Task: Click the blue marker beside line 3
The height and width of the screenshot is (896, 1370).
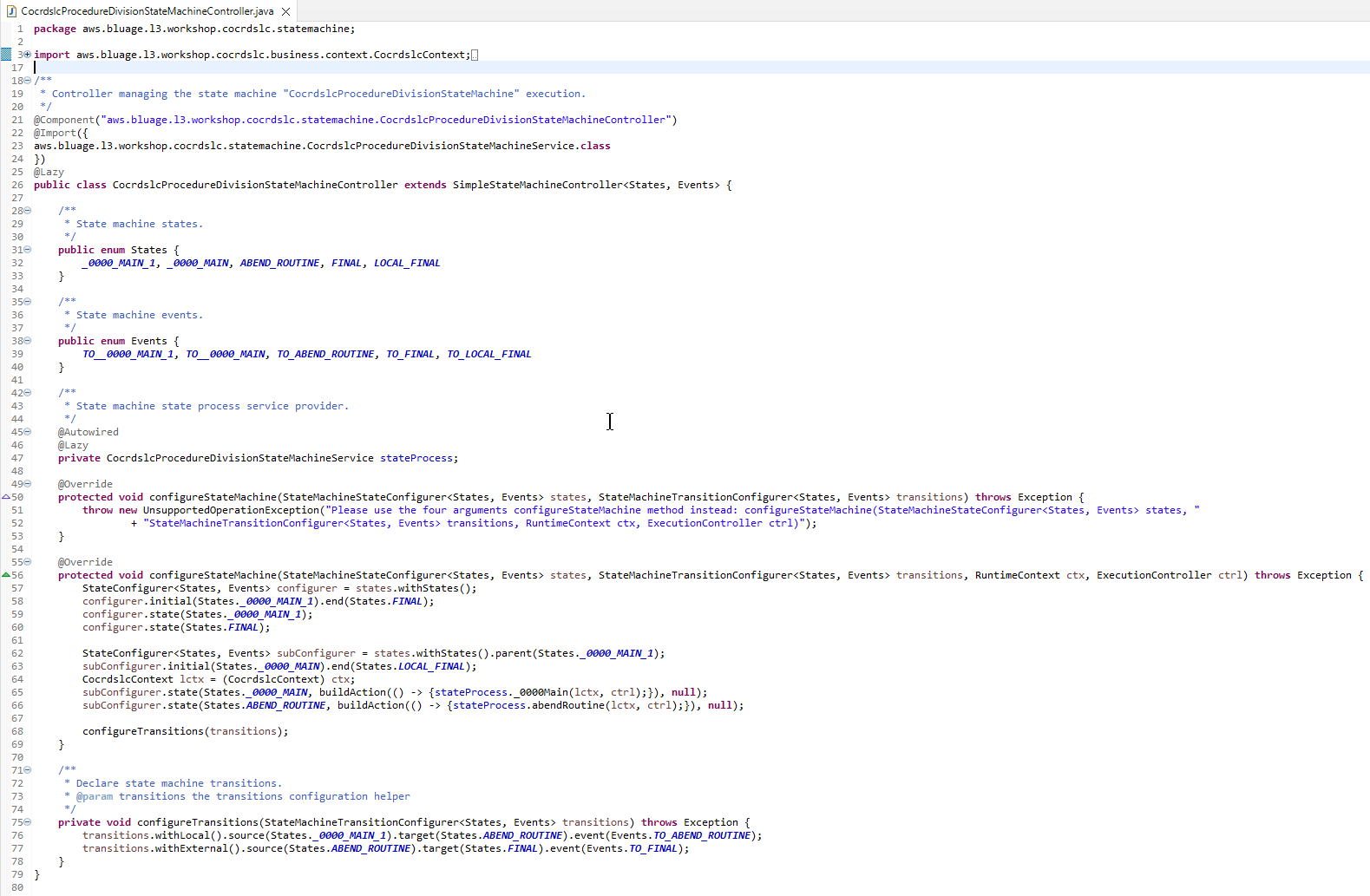Action: coord(6,55)
